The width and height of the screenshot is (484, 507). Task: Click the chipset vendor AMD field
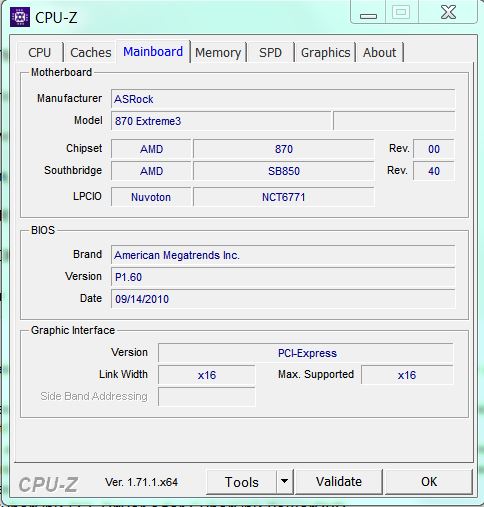[x=151, y=149]
